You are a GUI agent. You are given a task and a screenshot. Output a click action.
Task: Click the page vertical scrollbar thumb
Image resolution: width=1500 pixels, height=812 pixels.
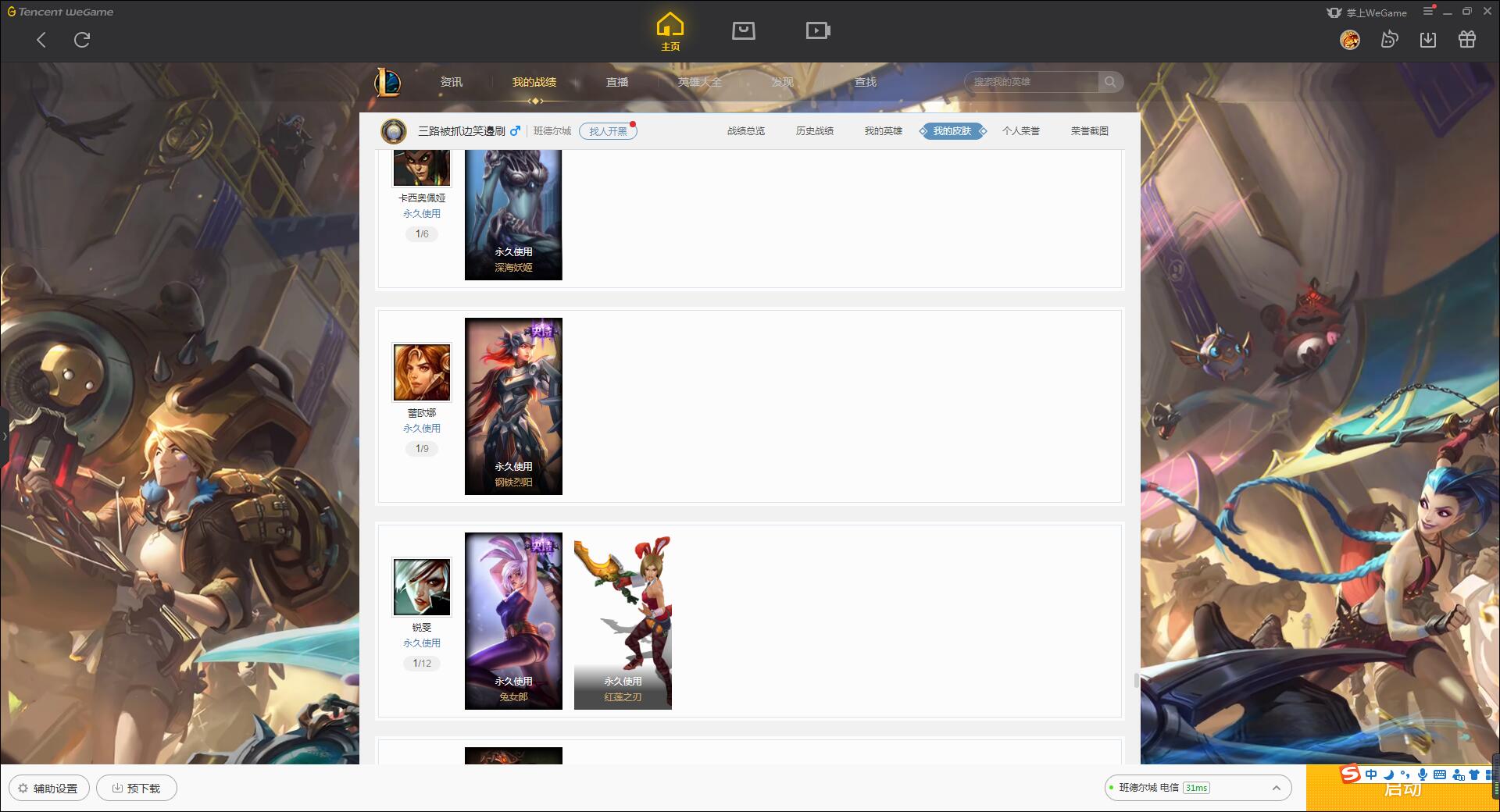click(1137, 680)
